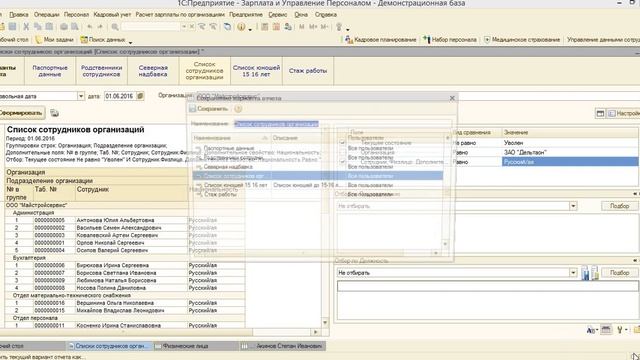Click icon right of Сформировать button
Image resolution: width=640 pixels, height=360 pixels.
pos(54,113)
